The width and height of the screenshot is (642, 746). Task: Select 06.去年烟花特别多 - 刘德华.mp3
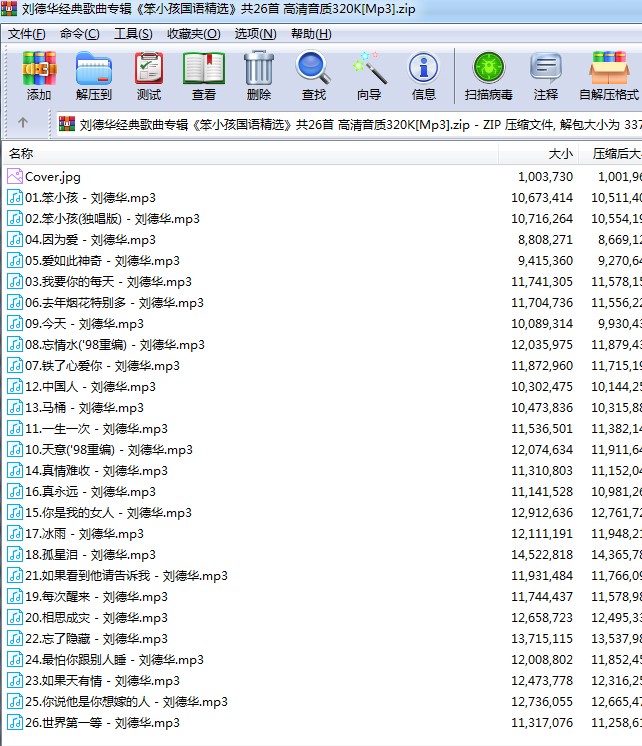pyautogui.click(x=114, y=303)
